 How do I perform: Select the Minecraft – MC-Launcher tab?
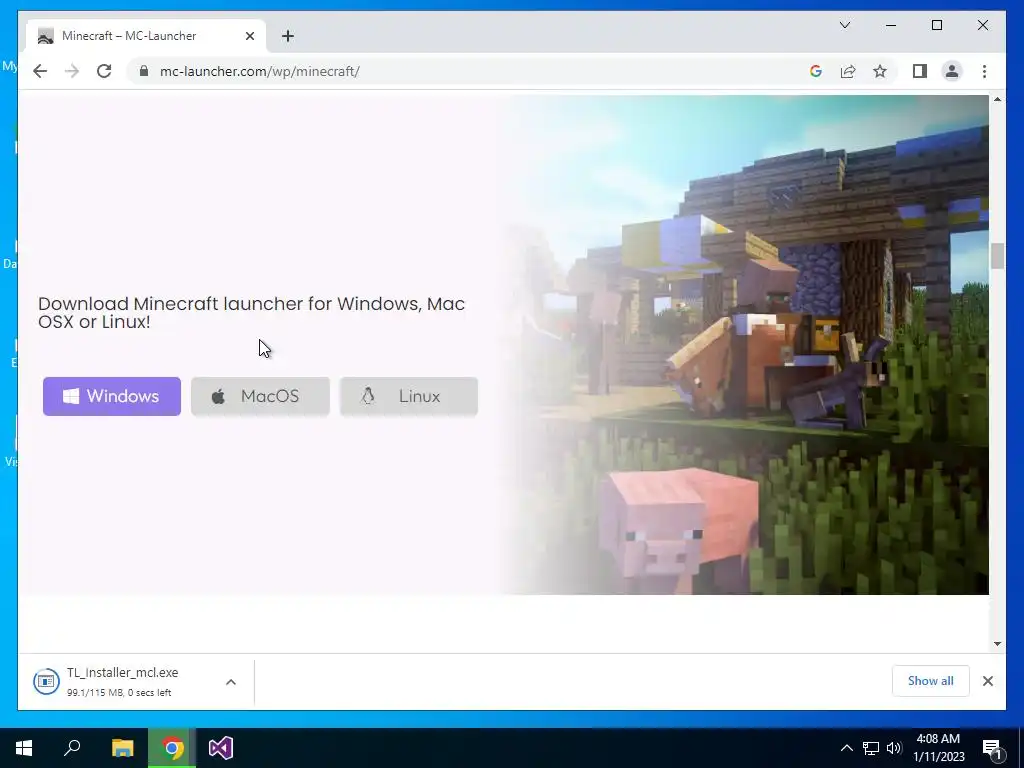(145, 36)
